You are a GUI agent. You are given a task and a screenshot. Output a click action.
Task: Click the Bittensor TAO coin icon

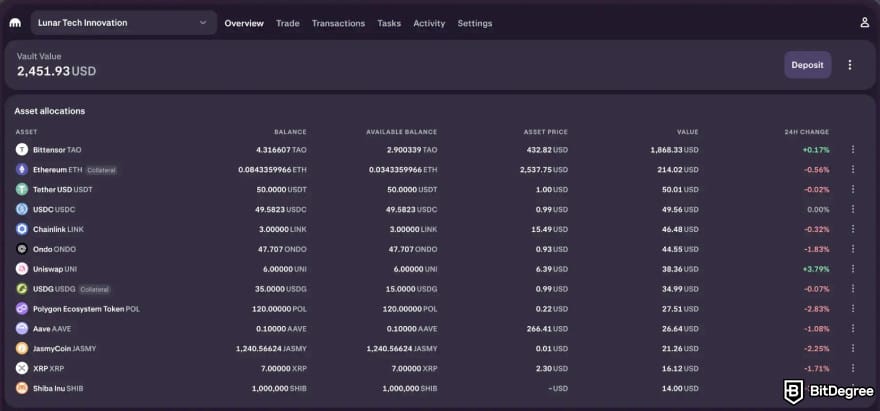(x=22, y=150)
